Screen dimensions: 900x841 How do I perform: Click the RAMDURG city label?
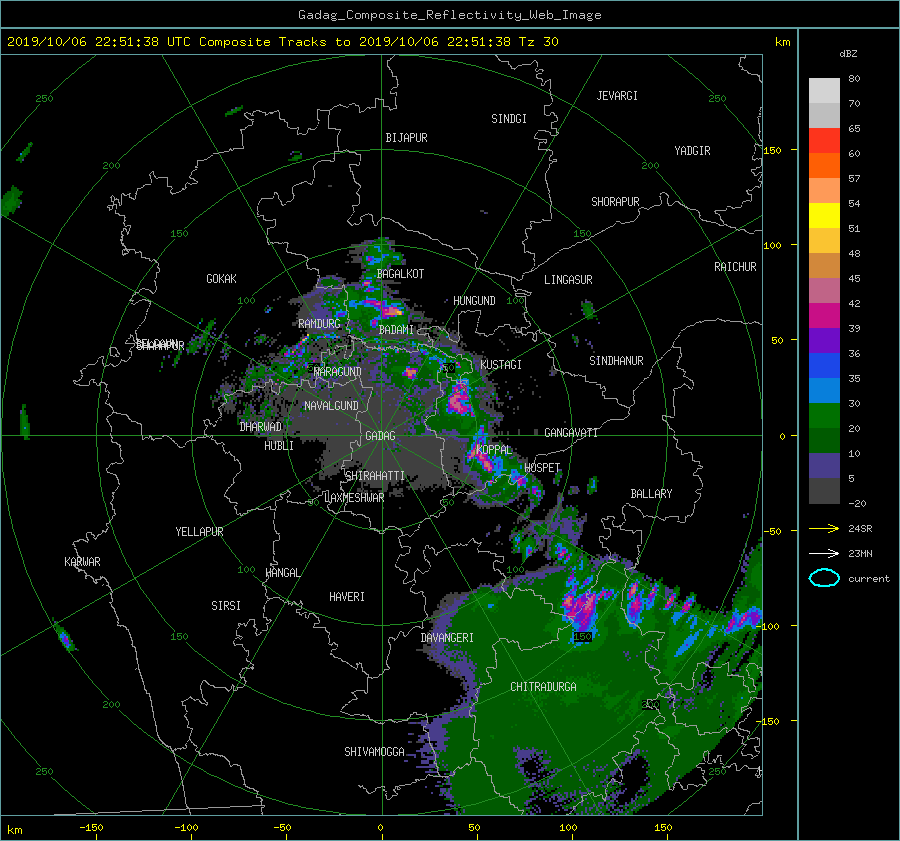(x=319, y=324)
